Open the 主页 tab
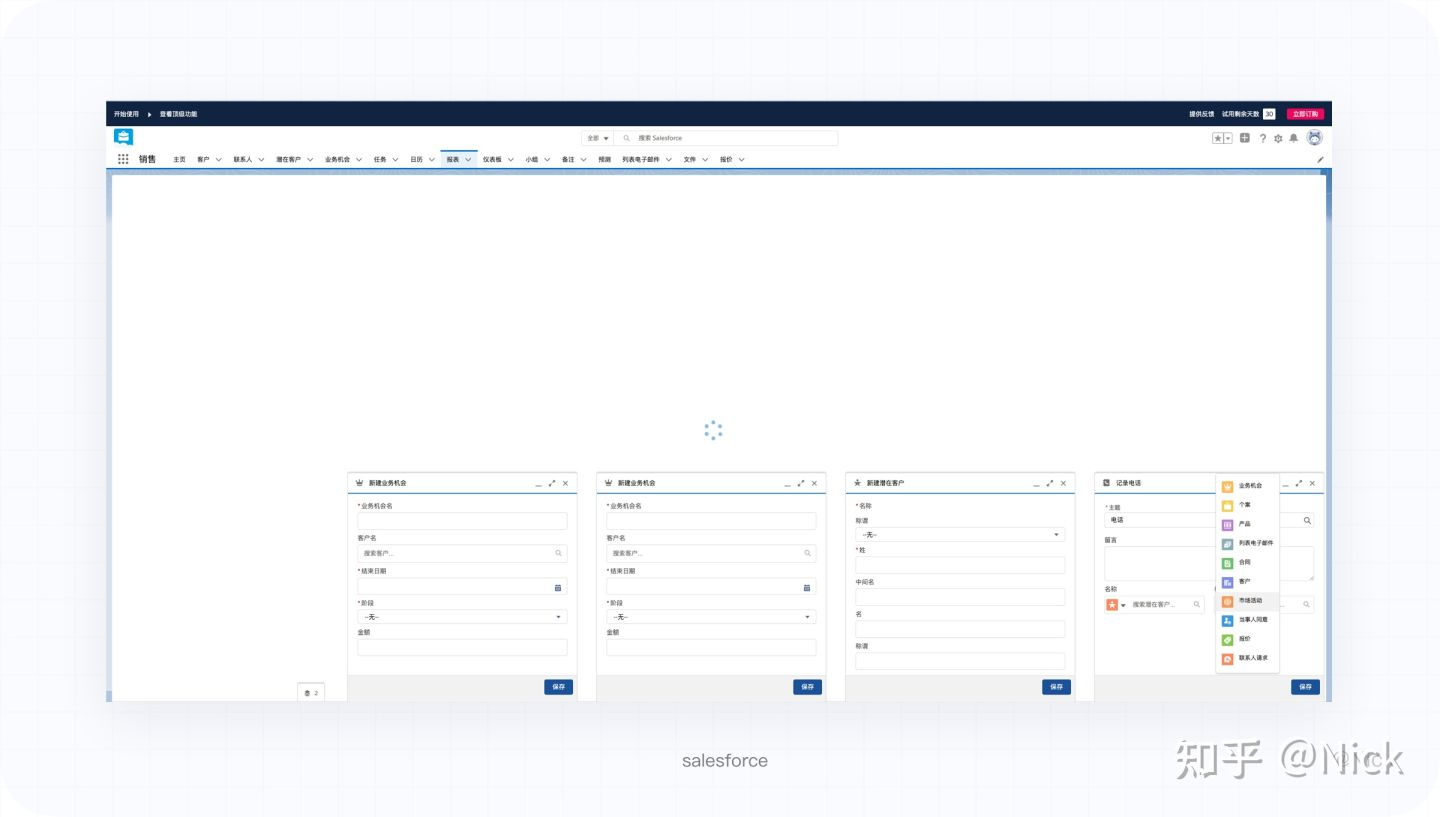The height and width of the screenshot is (817, 1440). pos(179,159)
